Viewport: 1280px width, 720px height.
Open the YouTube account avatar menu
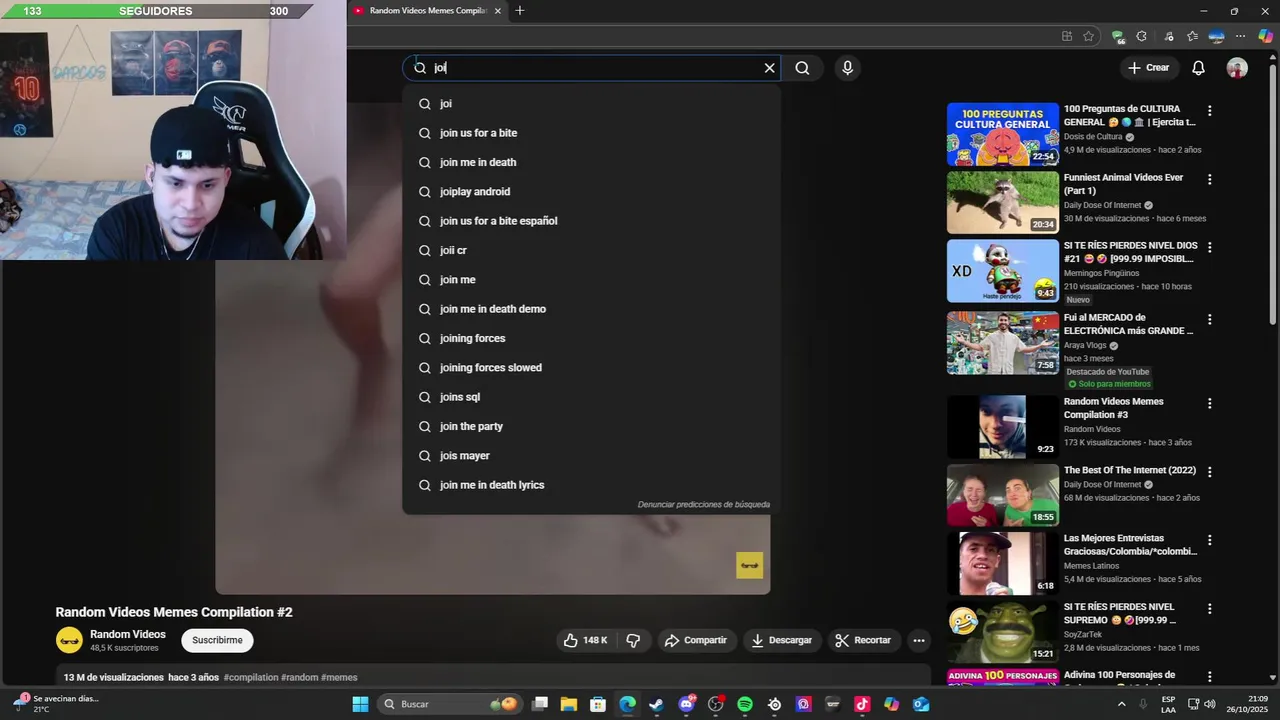pyautogui.click(x=1237, y=68)
